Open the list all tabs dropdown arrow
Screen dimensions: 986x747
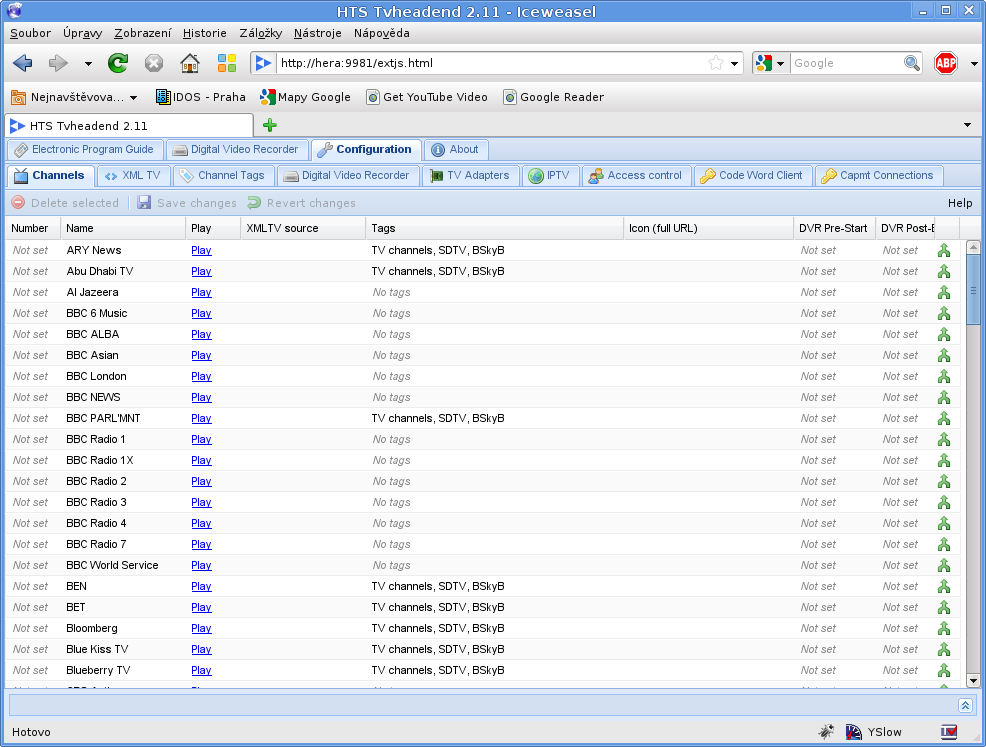click(967, 125)
